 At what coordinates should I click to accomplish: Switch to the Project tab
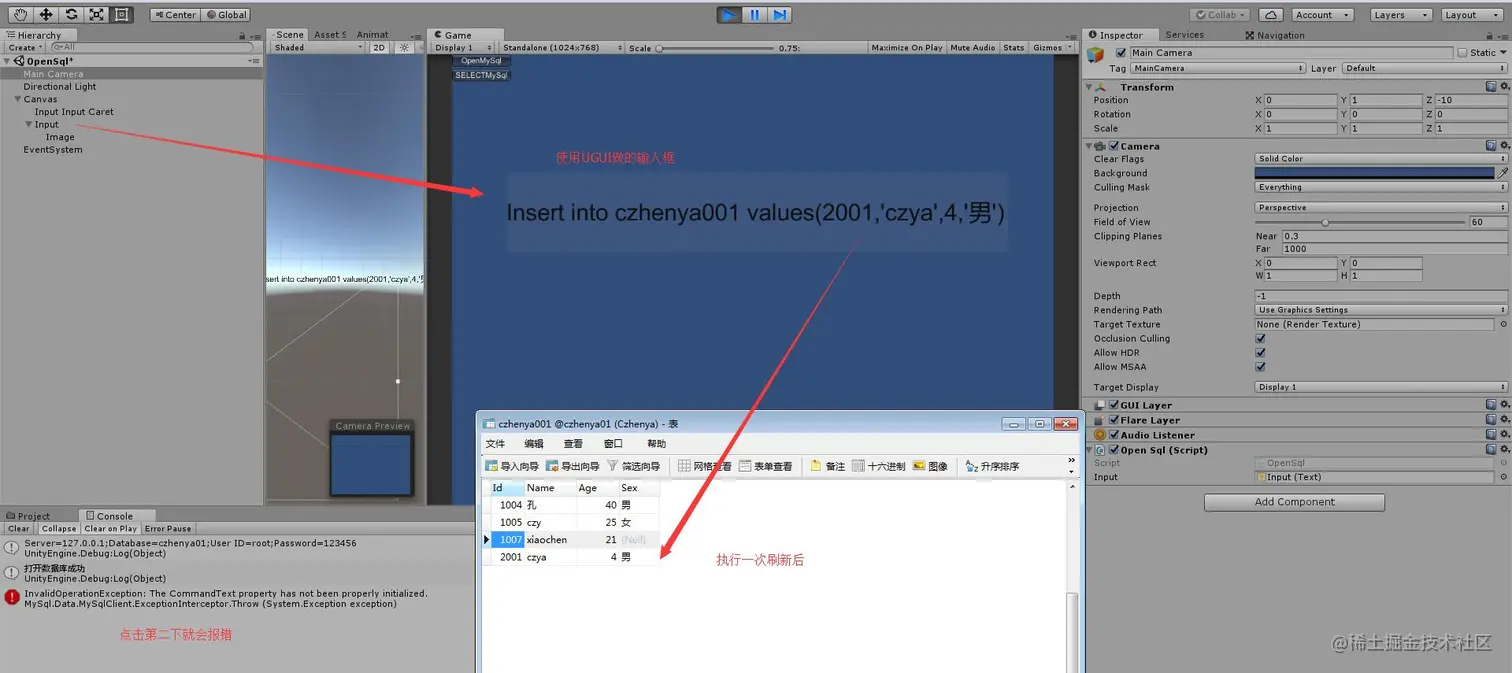pyautogui.click(x=29, y=516)
